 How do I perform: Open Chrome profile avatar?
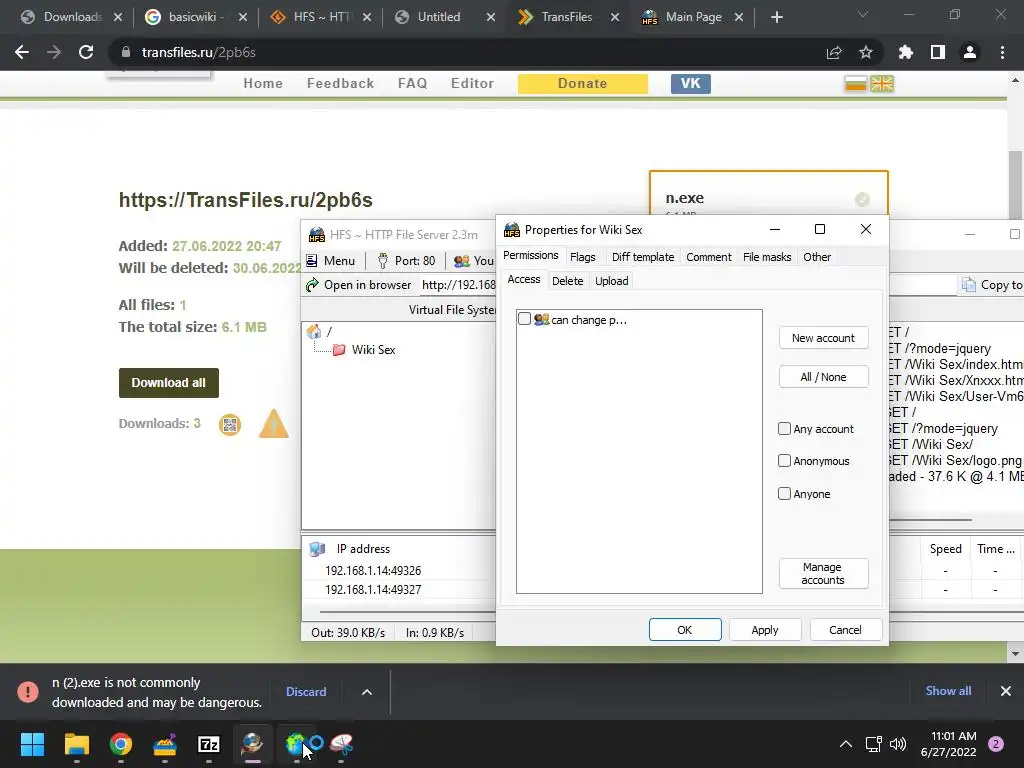(x=970, y=52)
